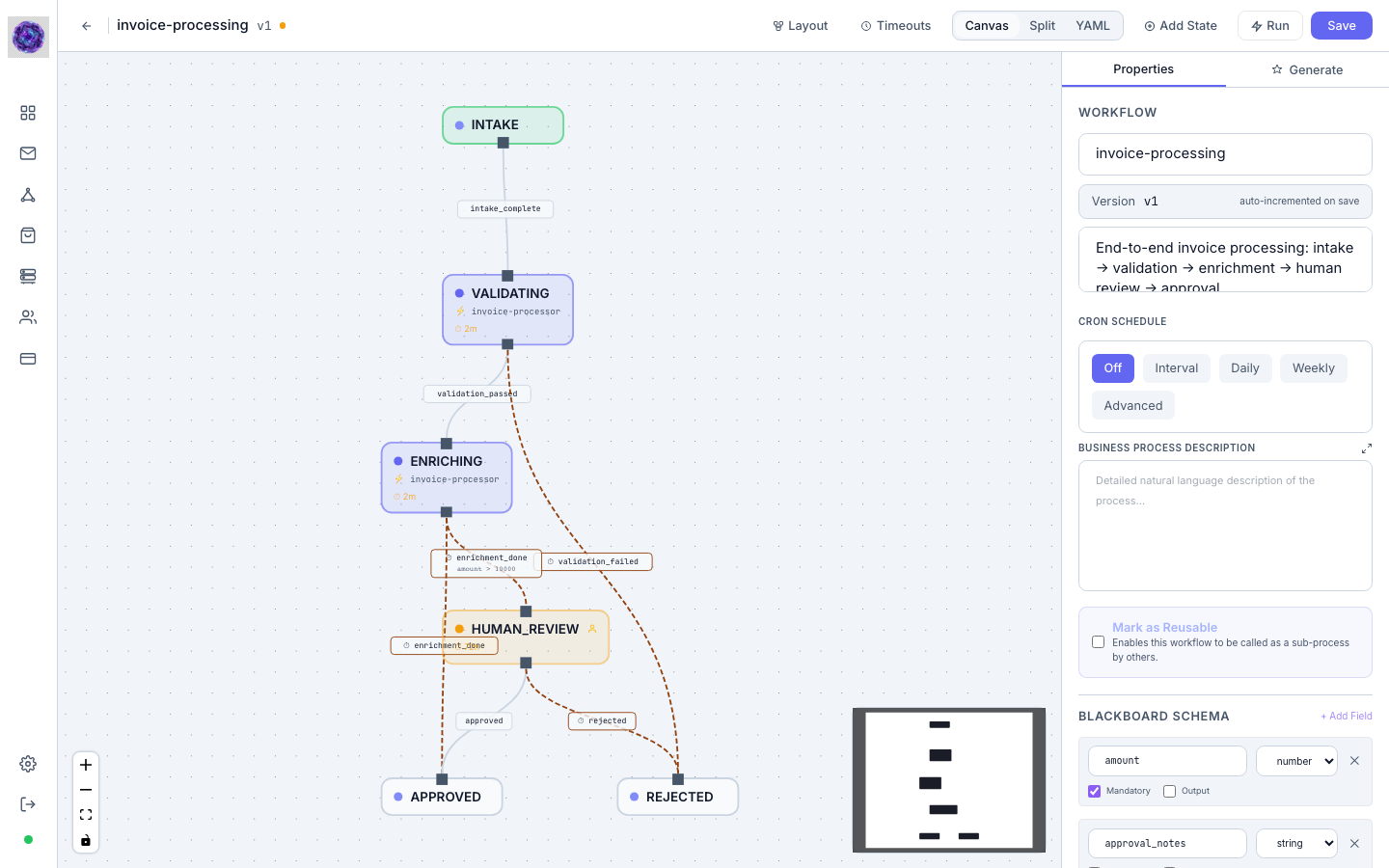Click the purple app logo avatar

click(28, 37)
